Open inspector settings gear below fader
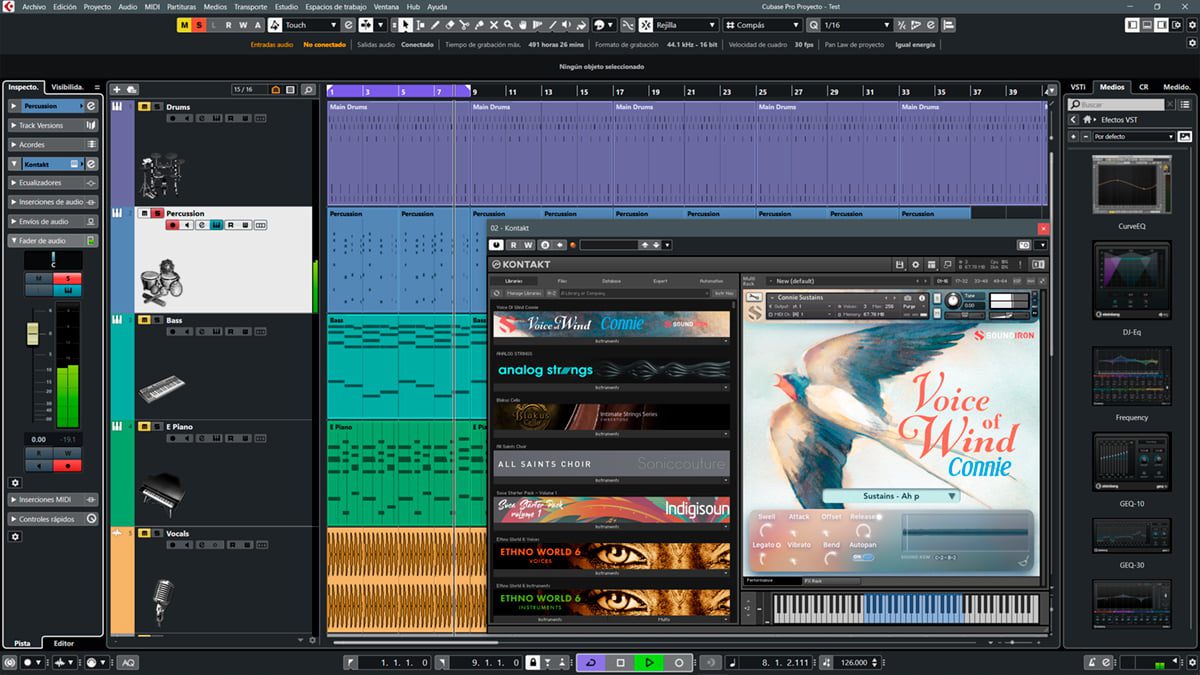Screen dimensions: 1200x675 coord(15,482)
